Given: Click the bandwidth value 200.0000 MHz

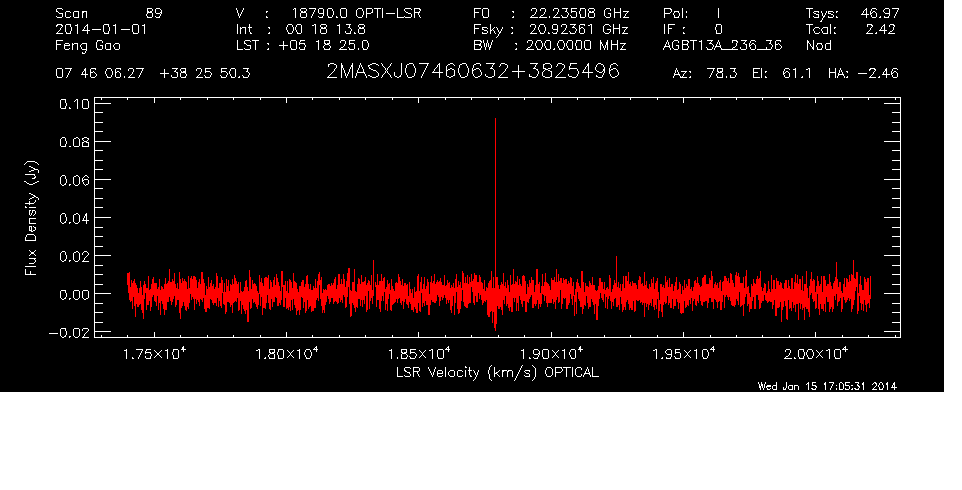Looking at the screenshot, I should click(575, 45).
